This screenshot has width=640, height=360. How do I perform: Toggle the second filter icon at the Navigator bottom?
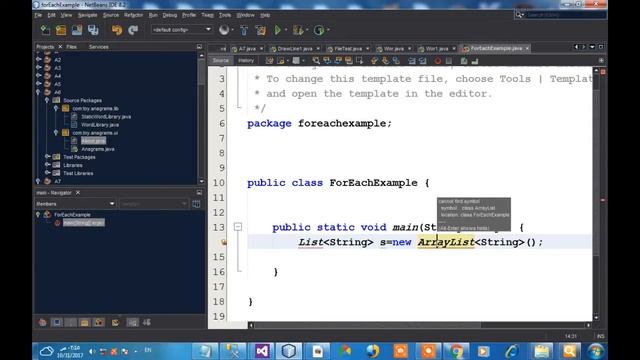click(x=57, y=322)
